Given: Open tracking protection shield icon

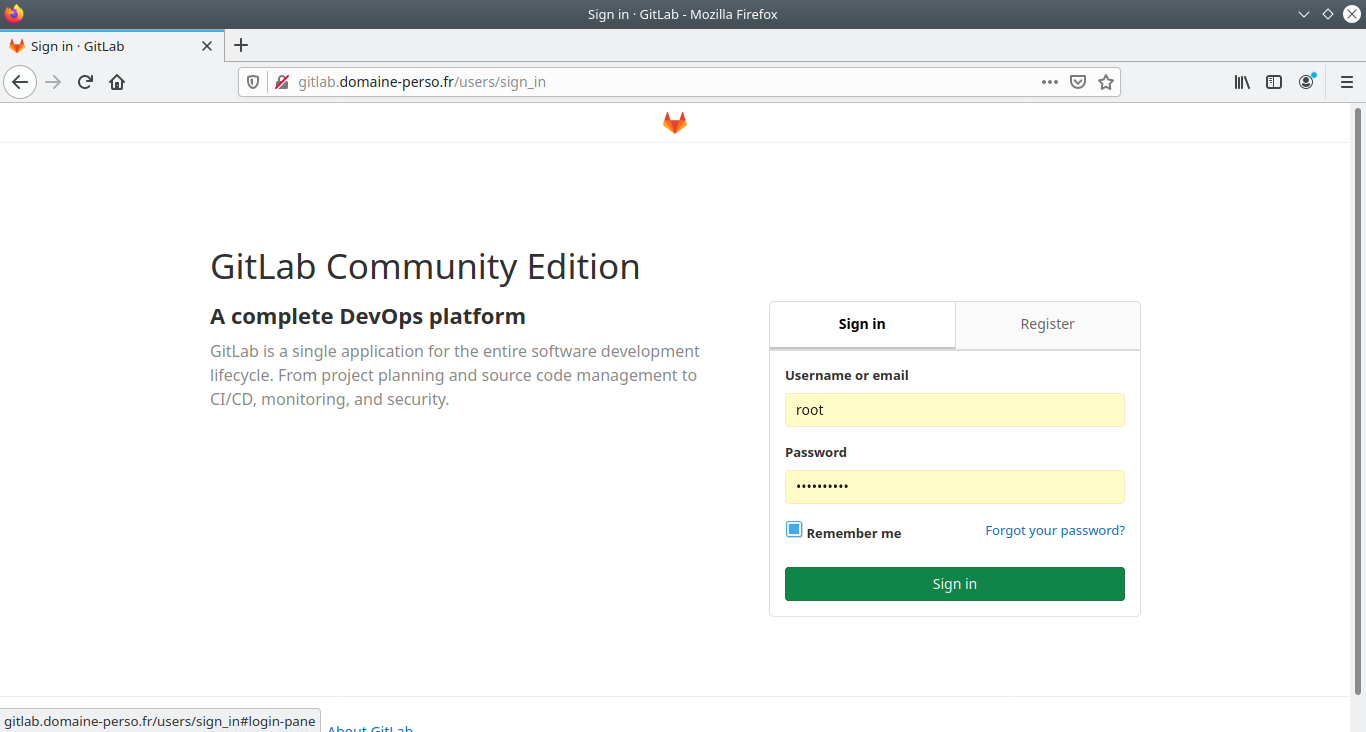Looking at the screenshot, I should 254,82.
